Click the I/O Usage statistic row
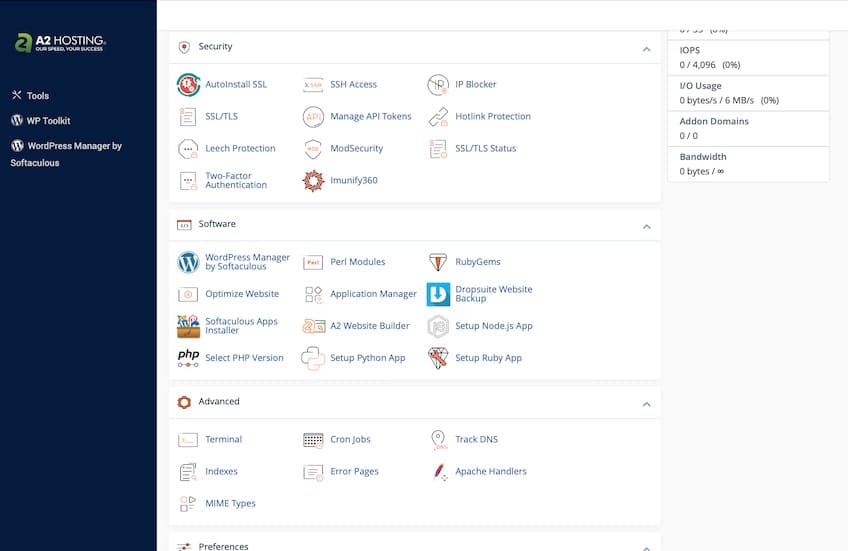Image resolution: width=848 pixels, height=551 pixels. click(748, 93)
